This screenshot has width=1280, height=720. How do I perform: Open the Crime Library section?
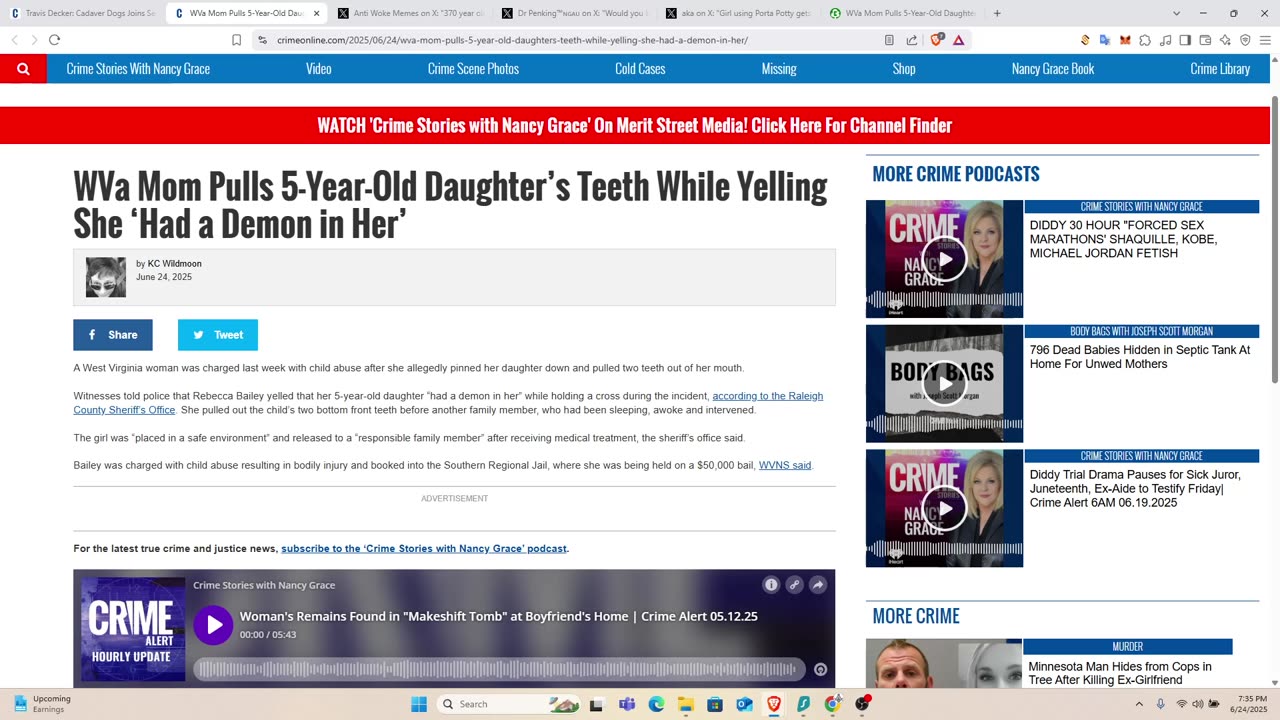[x=1220, y=69]
